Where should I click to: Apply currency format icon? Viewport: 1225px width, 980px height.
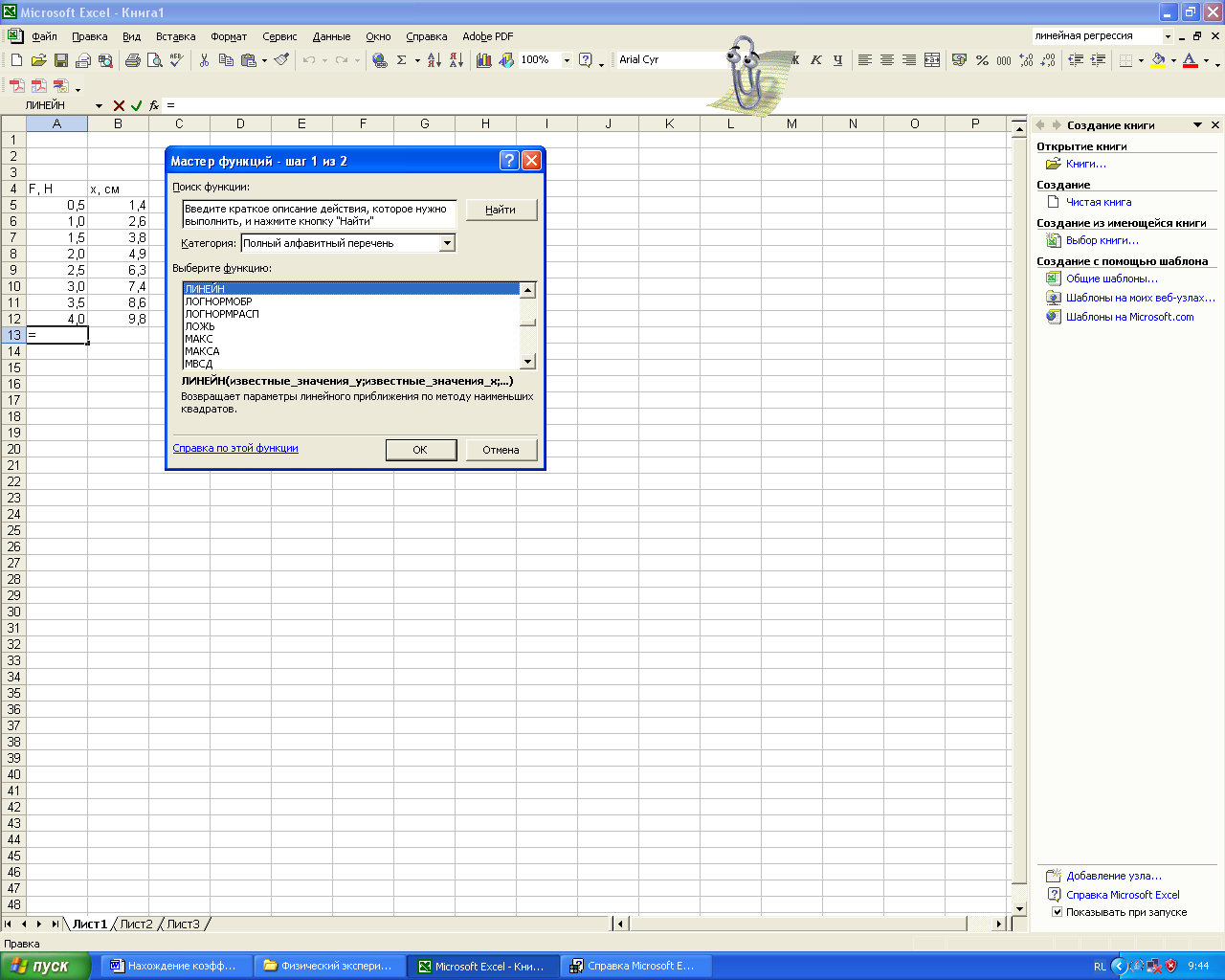(x=960, y=60)
